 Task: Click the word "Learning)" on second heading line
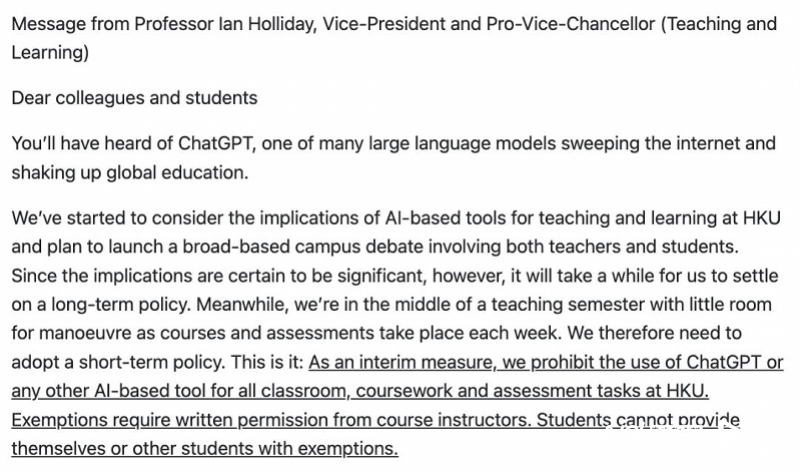tap(50, 53)
